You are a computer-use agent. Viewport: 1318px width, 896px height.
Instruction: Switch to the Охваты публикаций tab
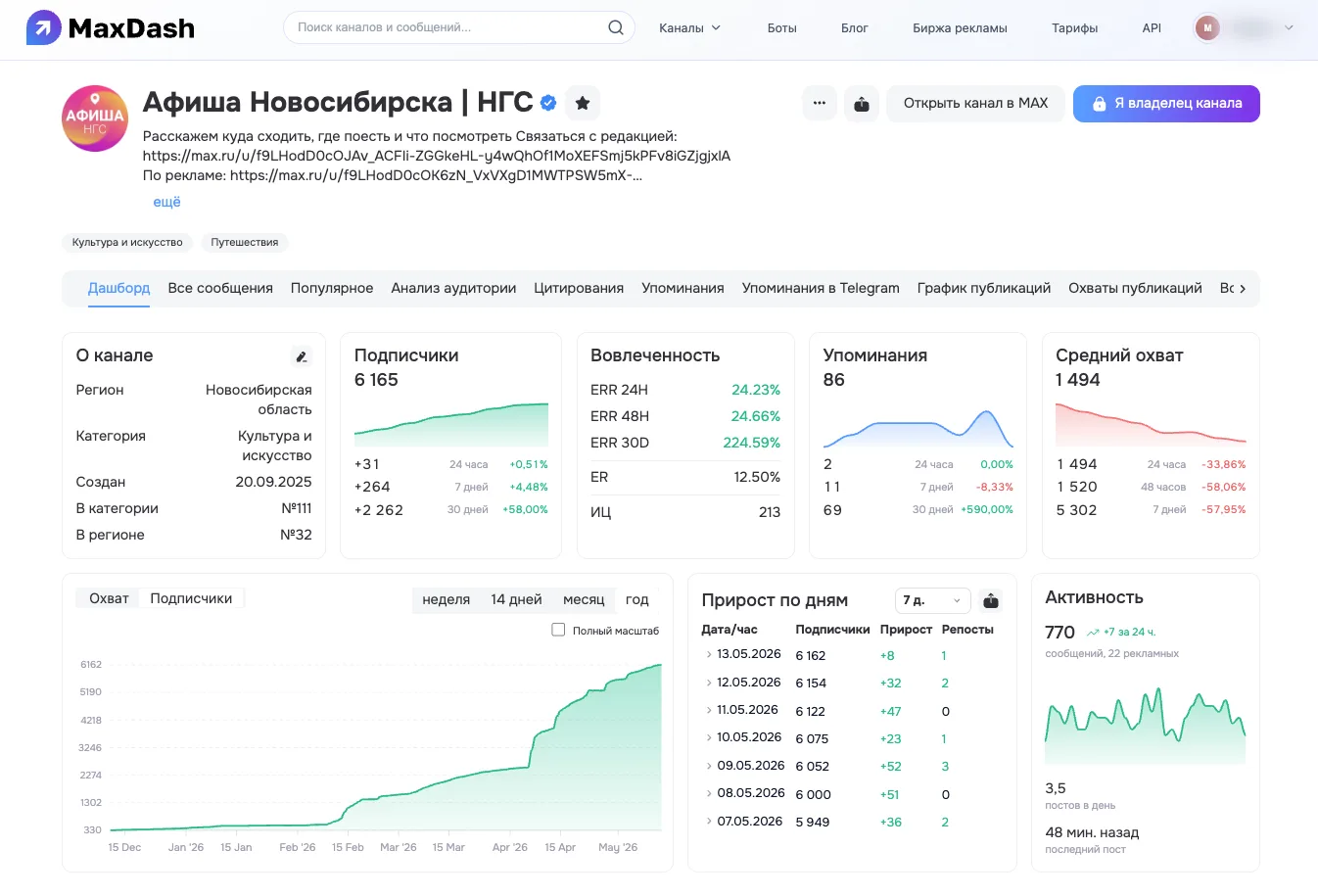(1135, 288)
